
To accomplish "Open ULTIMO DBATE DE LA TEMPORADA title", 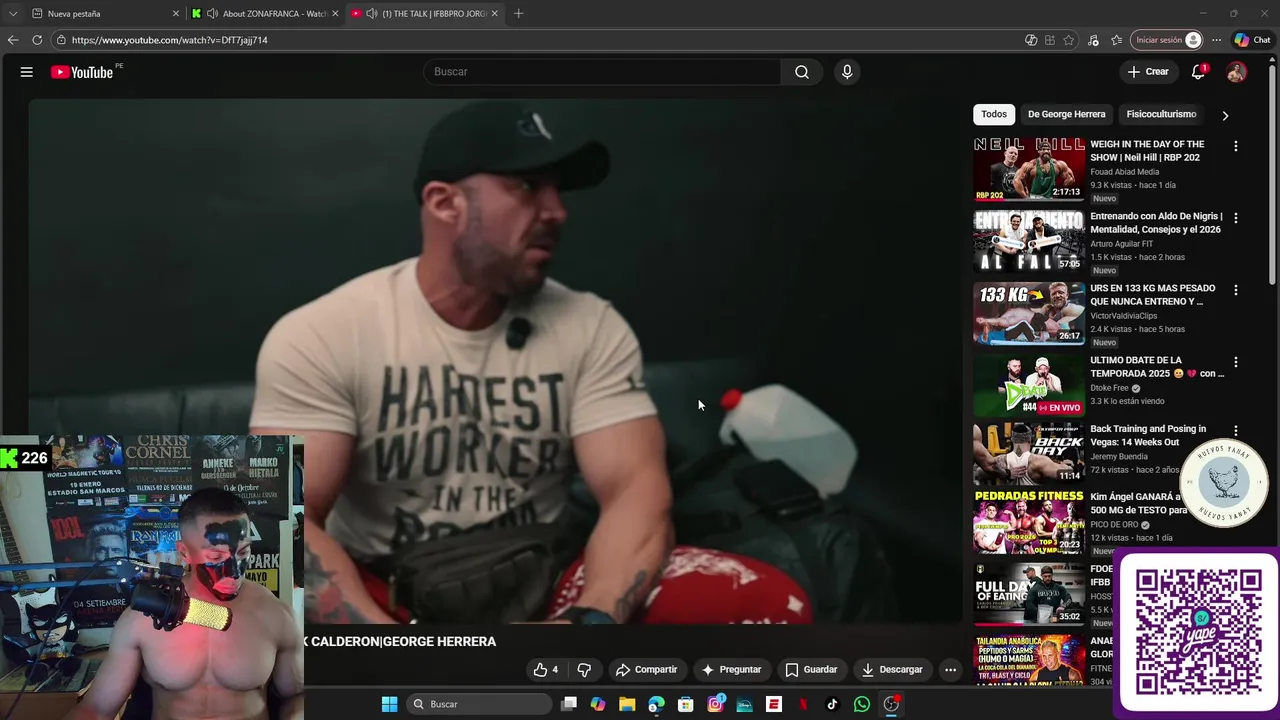I will pyautogui.click(x=1157, y=367).
